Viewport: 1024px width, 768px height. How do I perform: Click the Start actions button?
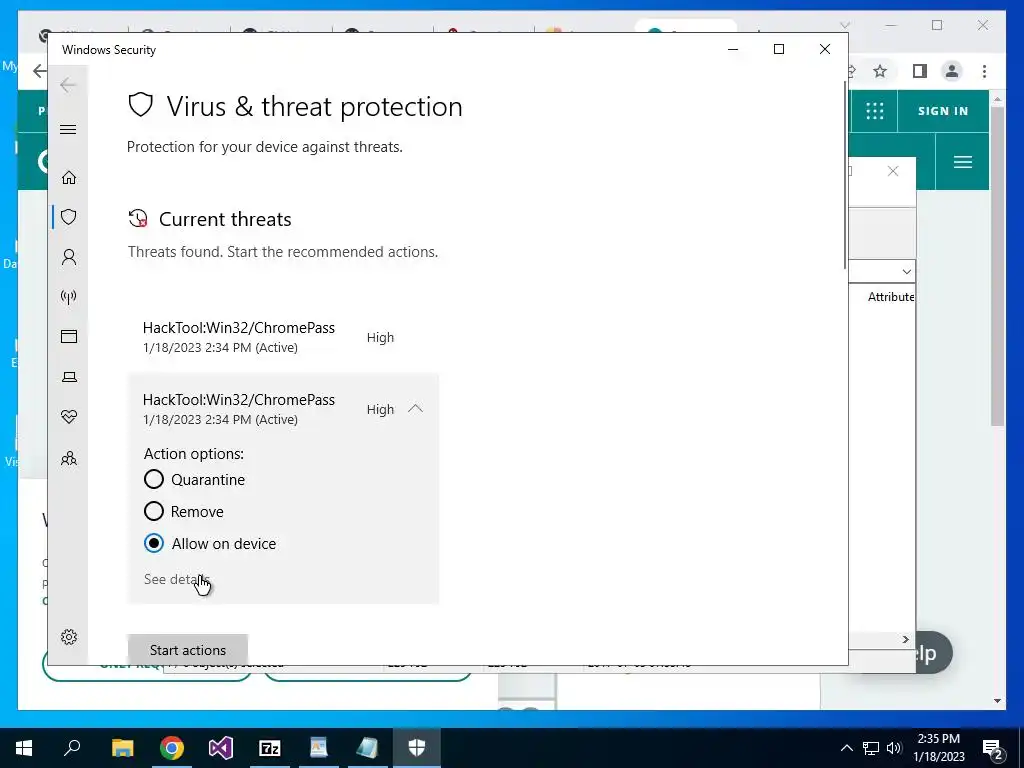coord(187,650)
